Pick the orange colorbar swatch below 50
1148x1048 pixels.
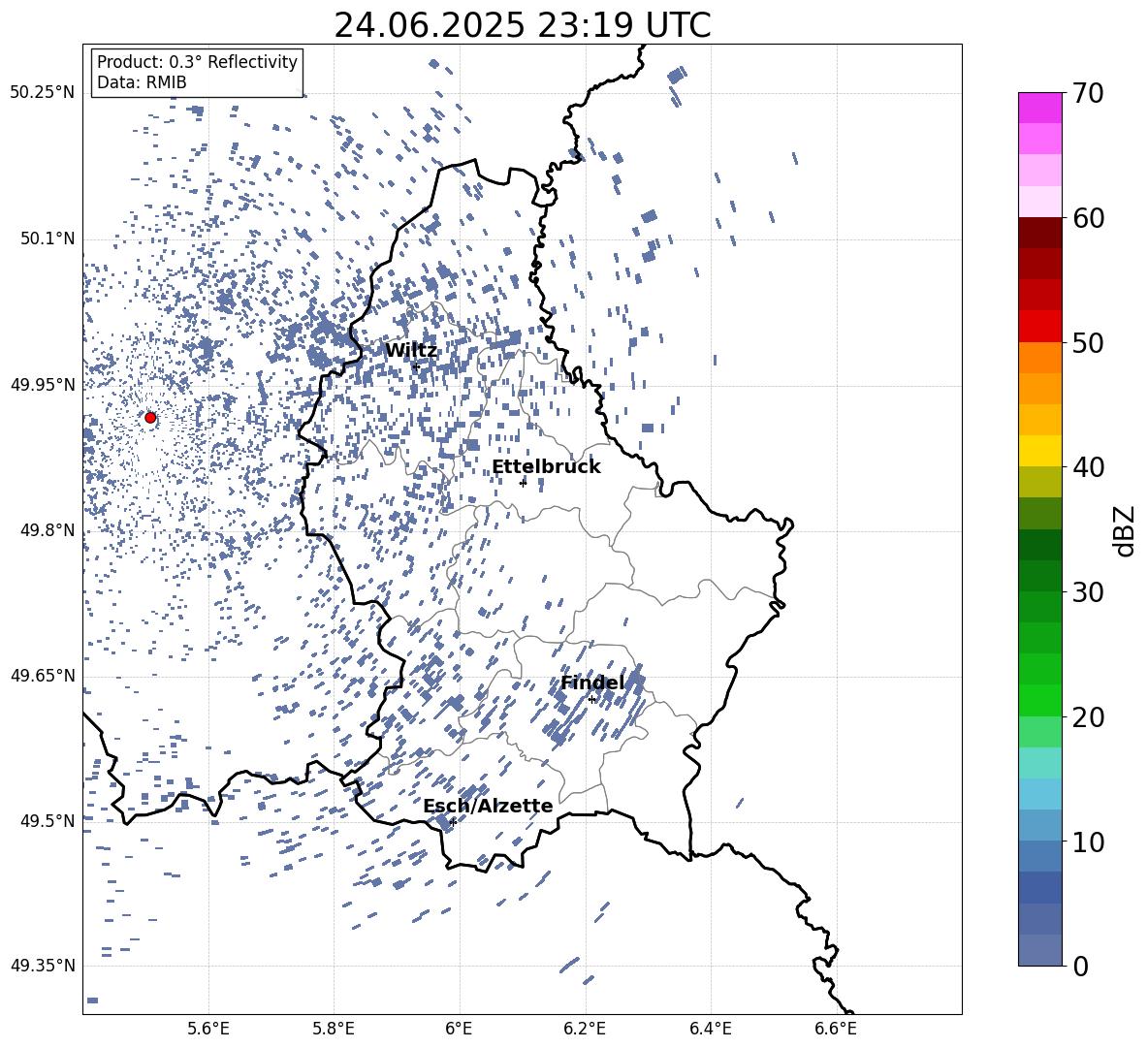tap(1039, 357)
